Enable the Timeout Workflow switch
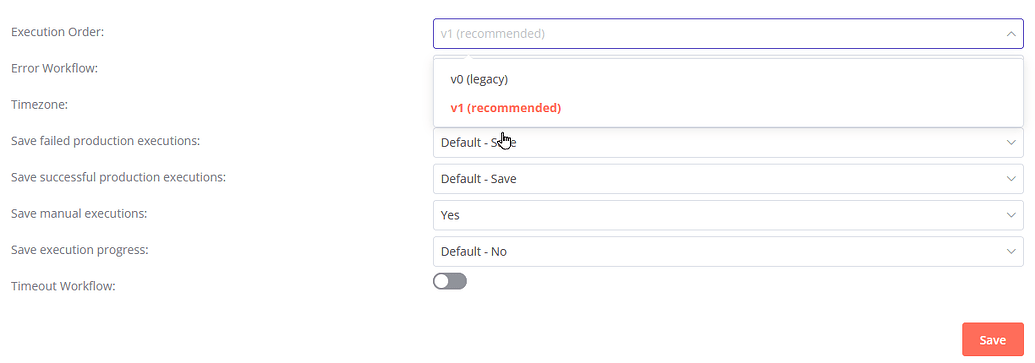The height and width of the screenshot is (363, 1035). tap(450, 281)
